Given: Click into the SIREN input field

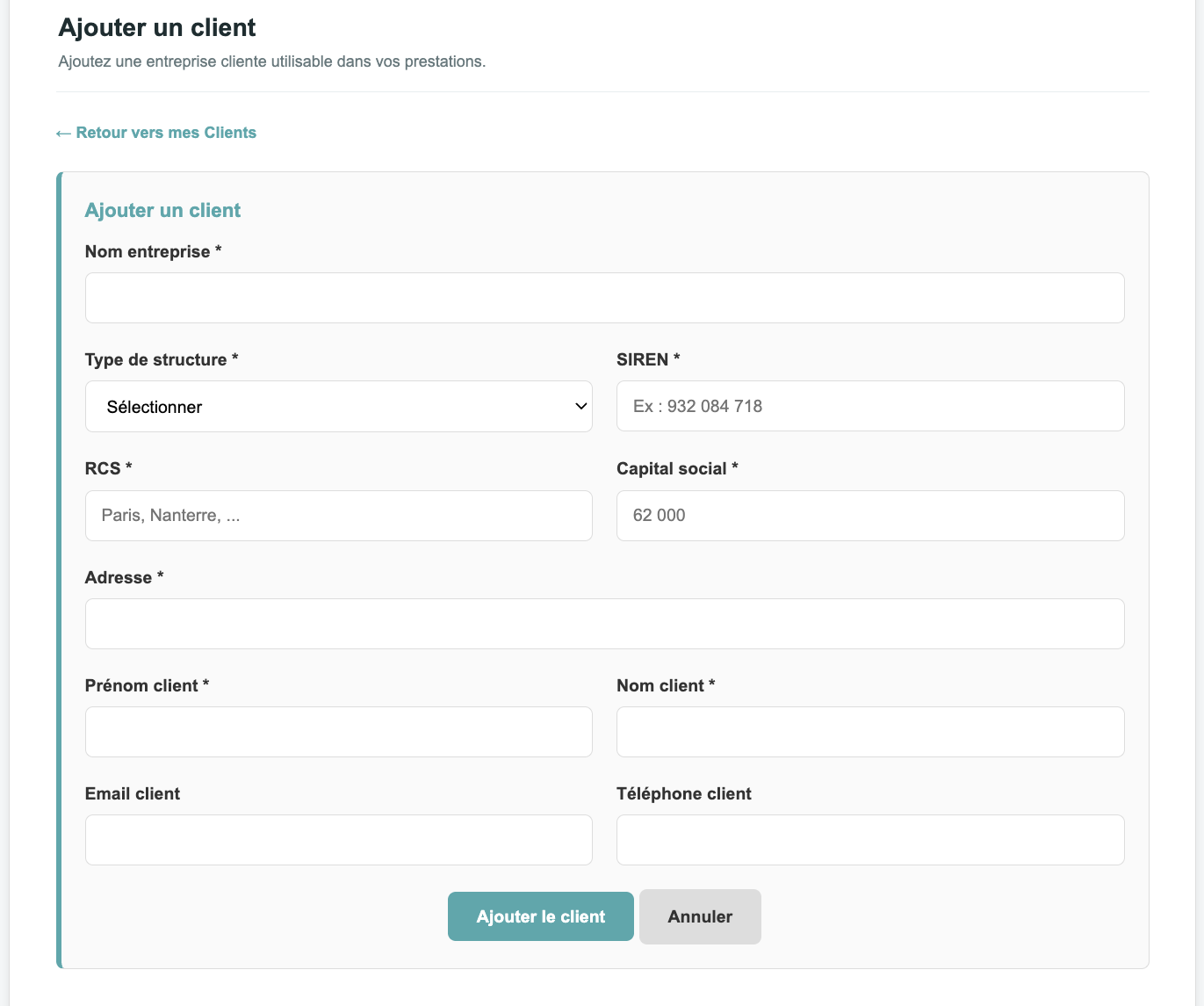Looking at the screenshot, I should click(870, 406).
